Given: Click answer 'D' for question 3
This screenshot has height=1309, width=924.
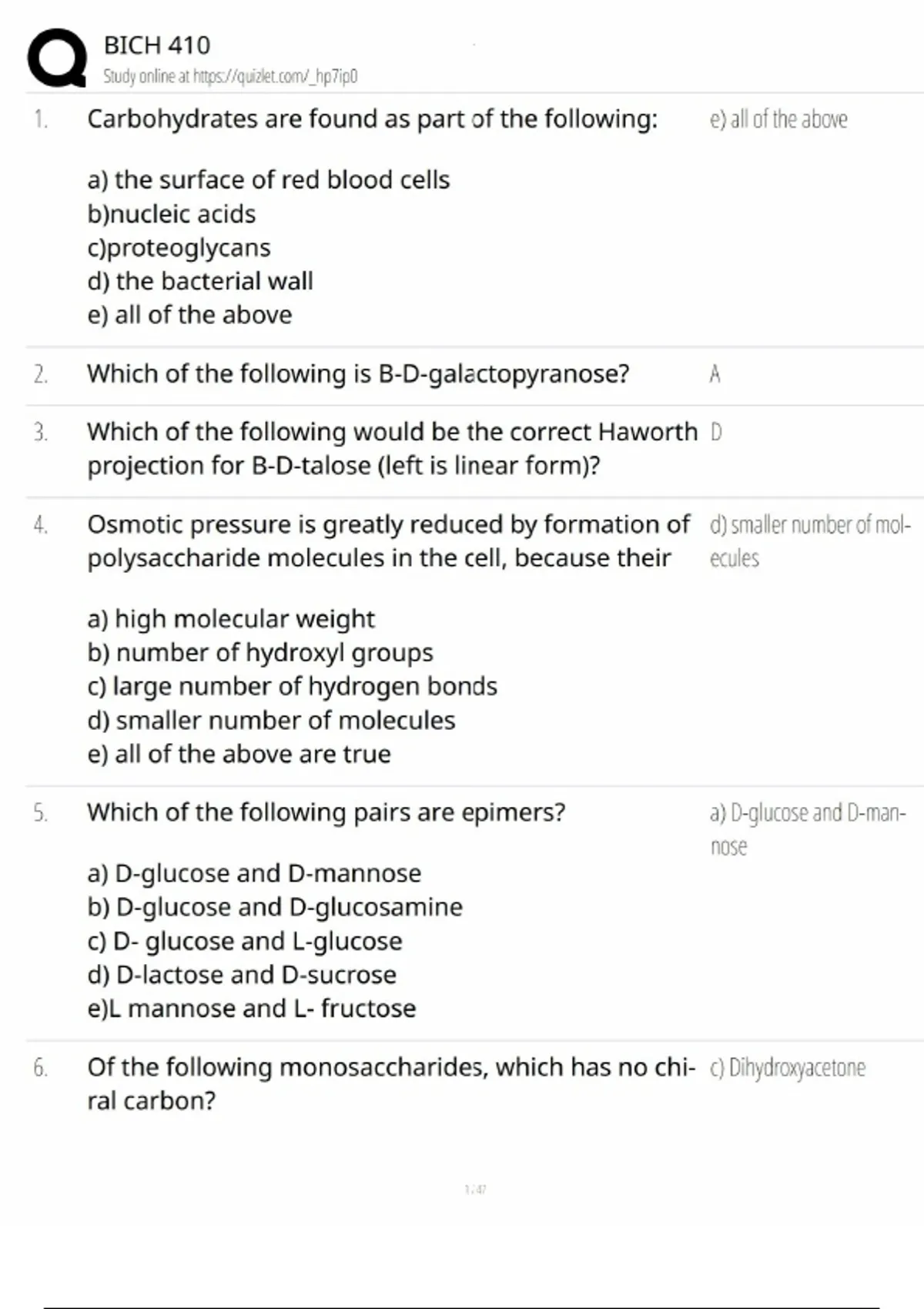Looking at the screenshot, I should [716, 432].
